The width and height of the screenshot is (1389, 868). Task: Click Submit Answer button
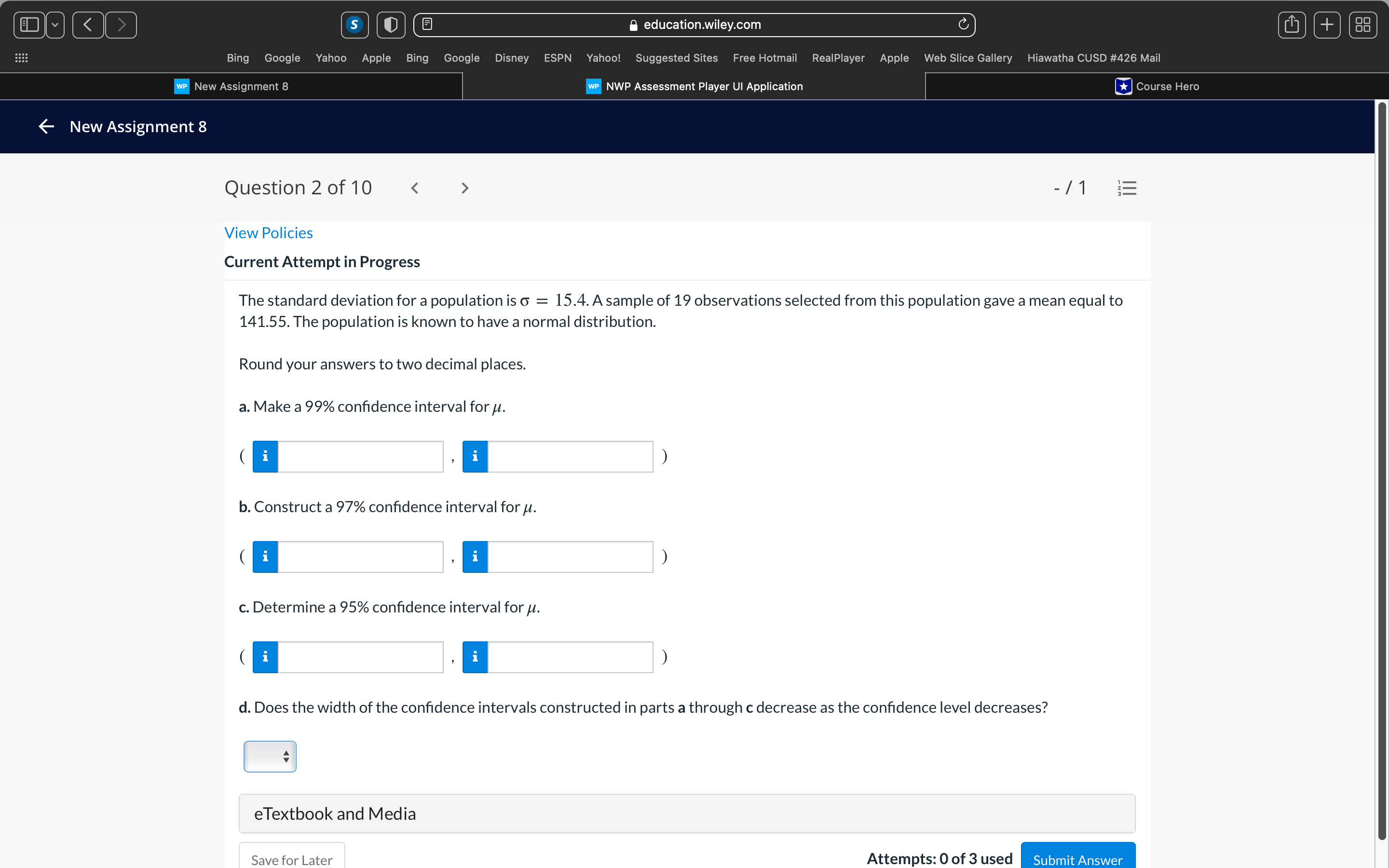point(1077,859)
